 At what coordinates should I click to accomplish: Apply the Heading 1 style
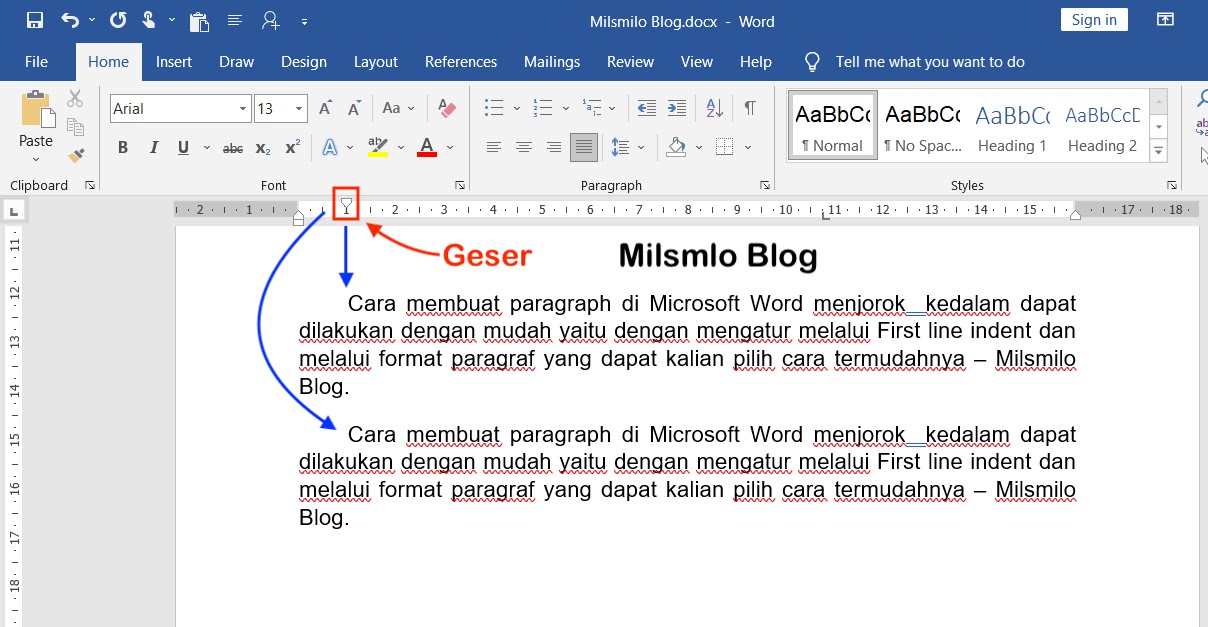(x=1012, y=125)
